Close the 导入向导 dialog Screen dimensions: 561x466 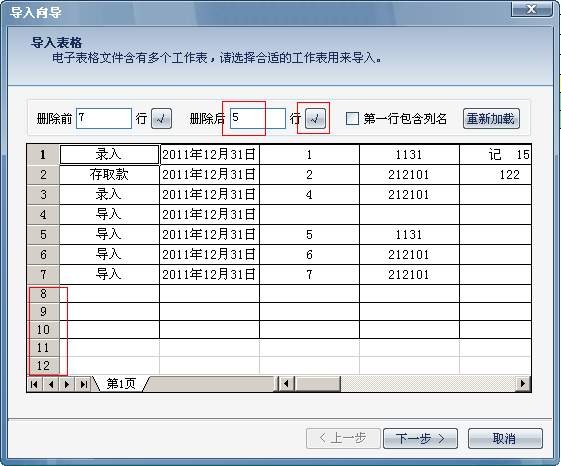coord(531,9)
